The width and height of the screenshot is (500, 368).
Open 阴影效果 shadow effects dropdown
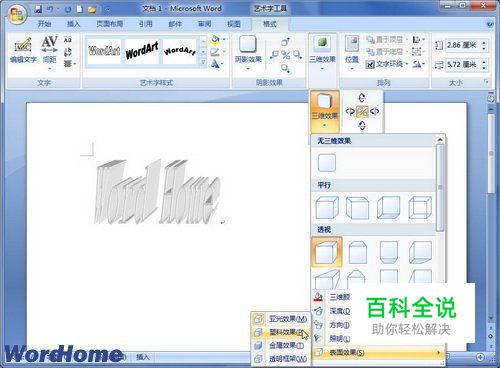click(x=248, y=53)
